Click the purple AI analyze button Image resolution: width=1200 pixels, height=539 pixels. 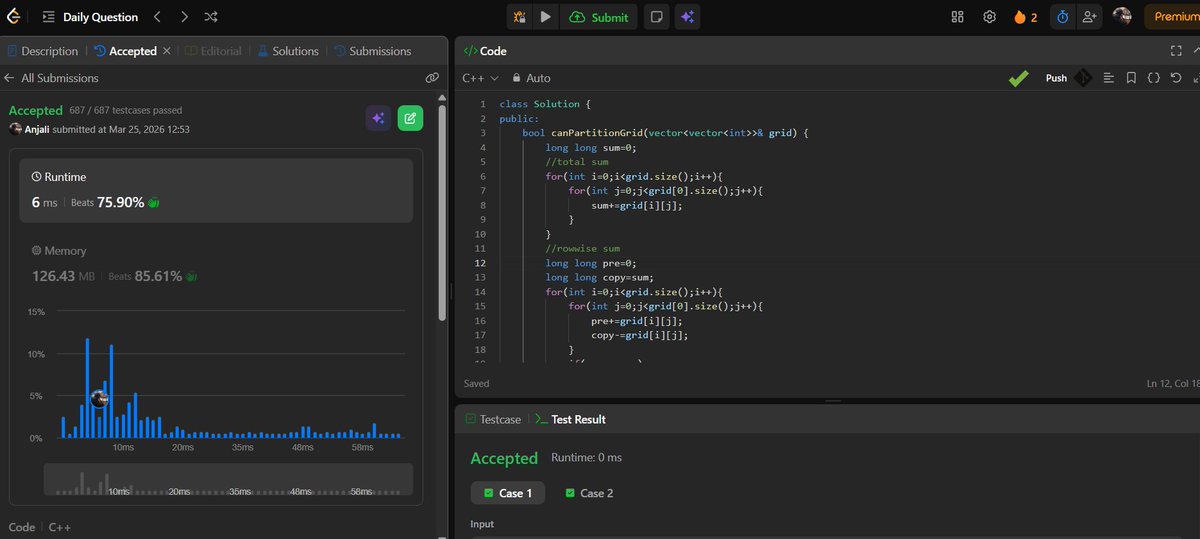pos(378,118)
